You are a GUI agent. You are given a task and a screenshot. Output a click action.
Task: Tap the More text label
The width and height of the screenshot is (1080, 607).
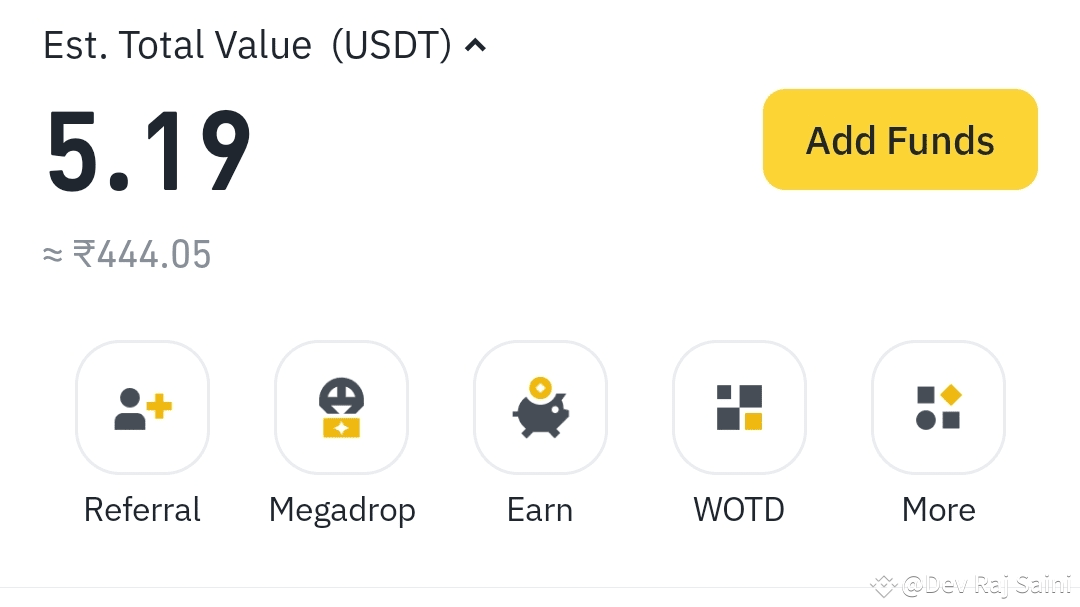938,510
